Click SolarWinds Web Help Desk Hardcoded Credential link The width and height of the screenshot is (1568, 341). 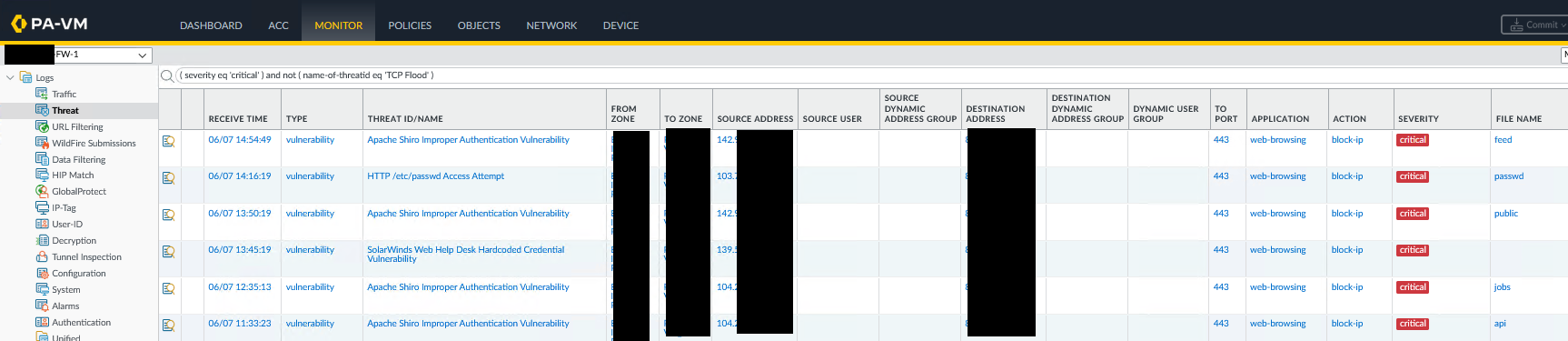(x=465, y=255)
